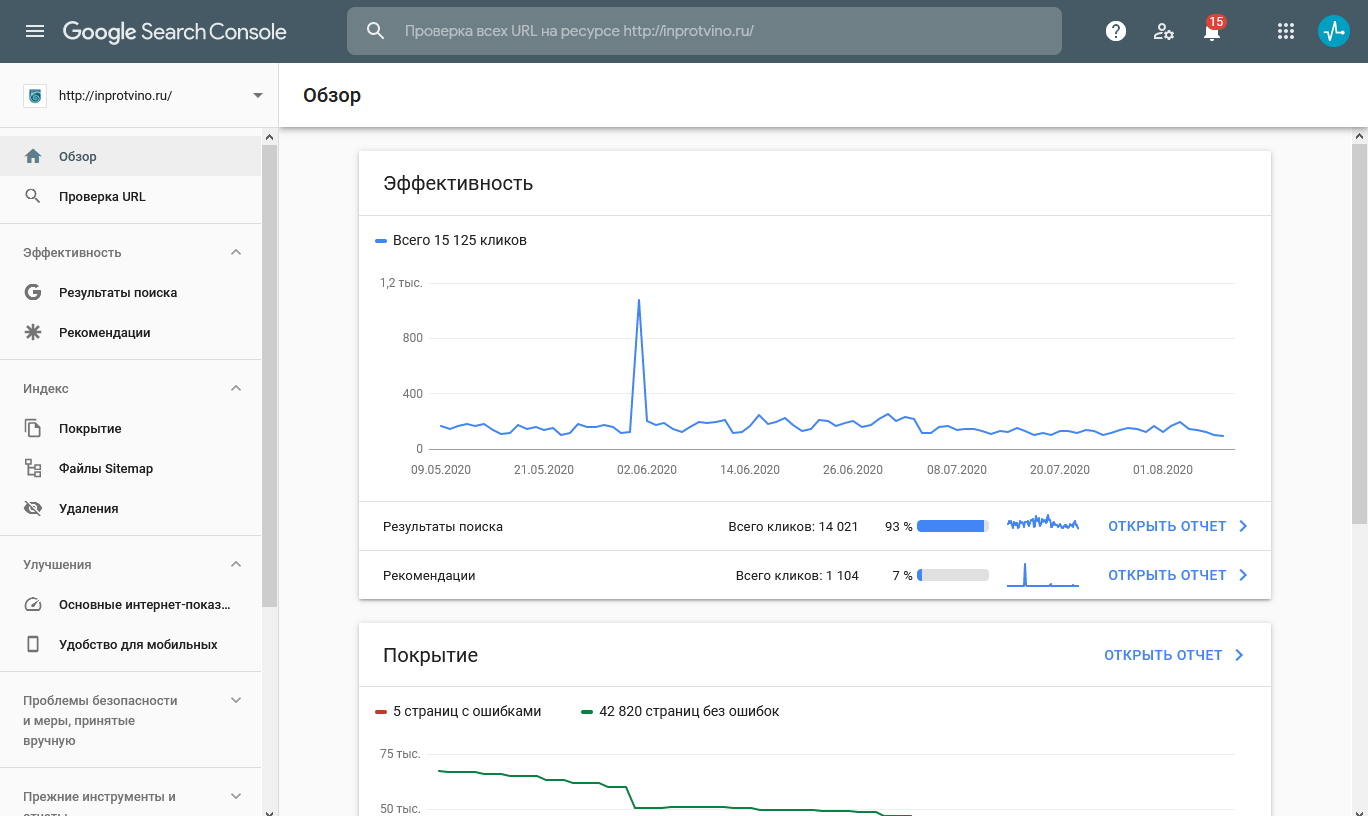Open Файлы Sitemap in sidebar
Screen dimensions: 1368x816
(105, 468)
